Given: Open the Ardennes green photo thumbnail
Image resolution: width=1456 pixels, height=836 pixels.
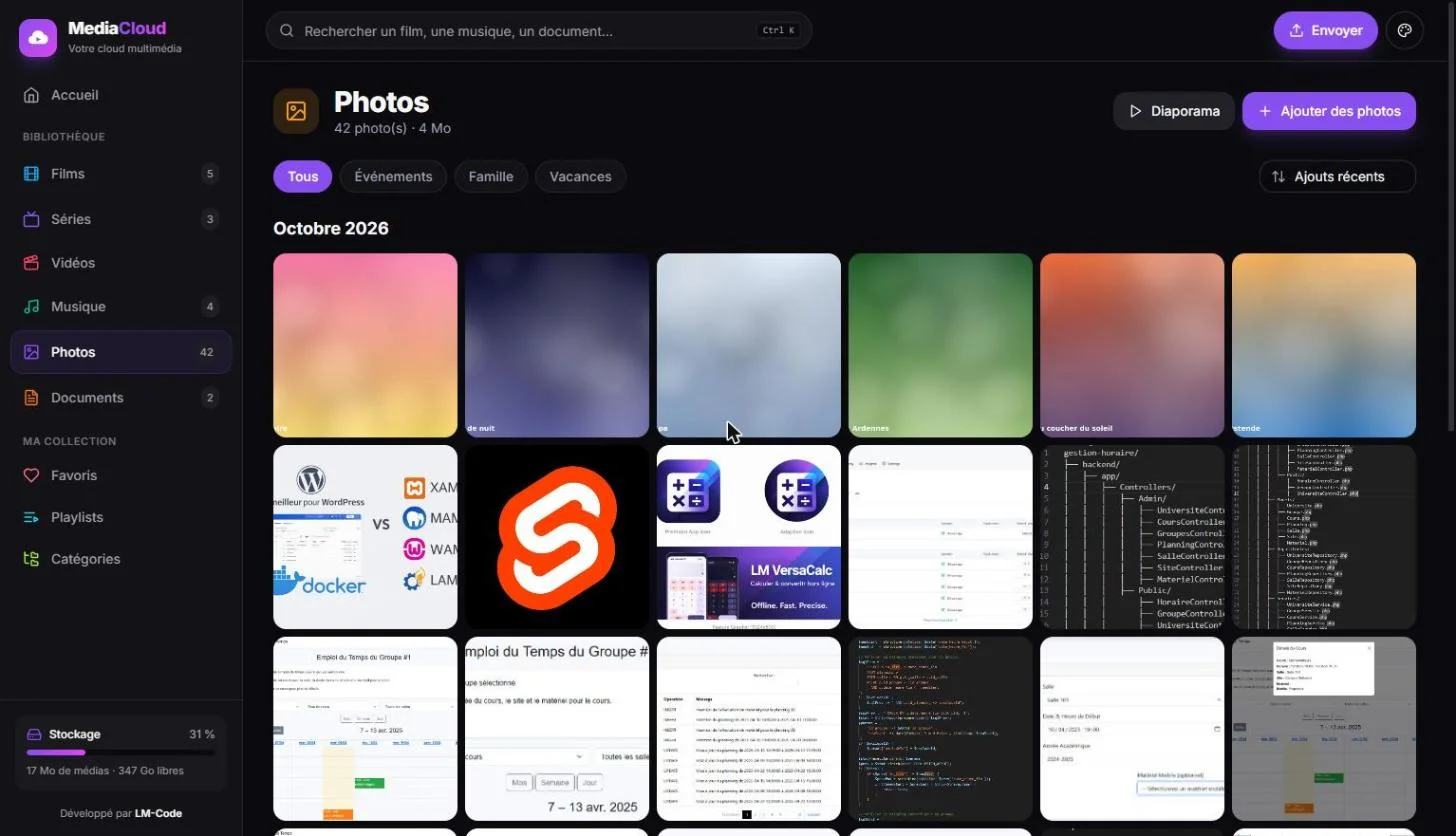Looking at the screenshot, I should pyautogui.click(x=940, y=345).
